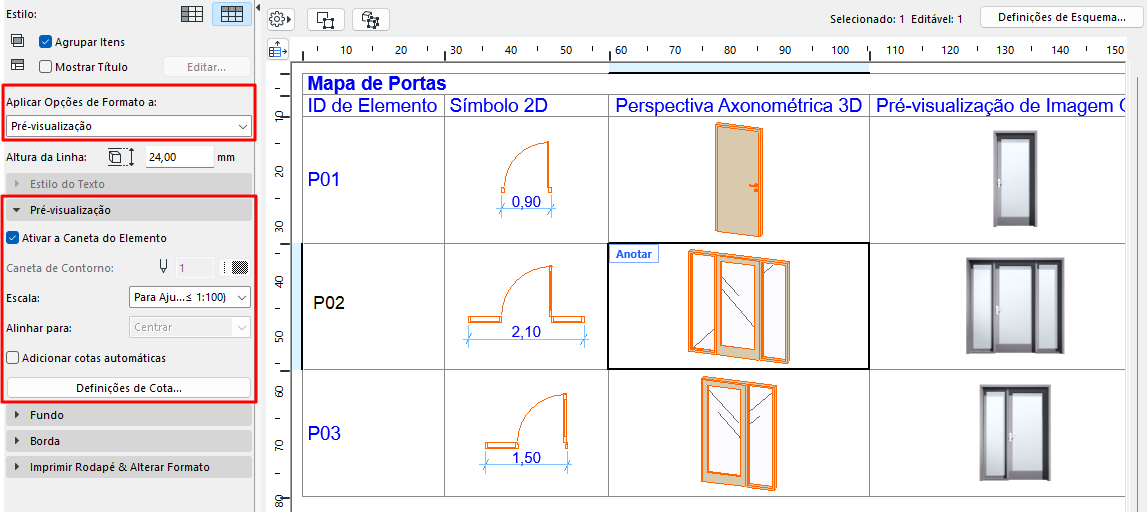Expand the Estilo do Texto section
The width and height of the screenshot is (1147, 512).
click(129, 184)
